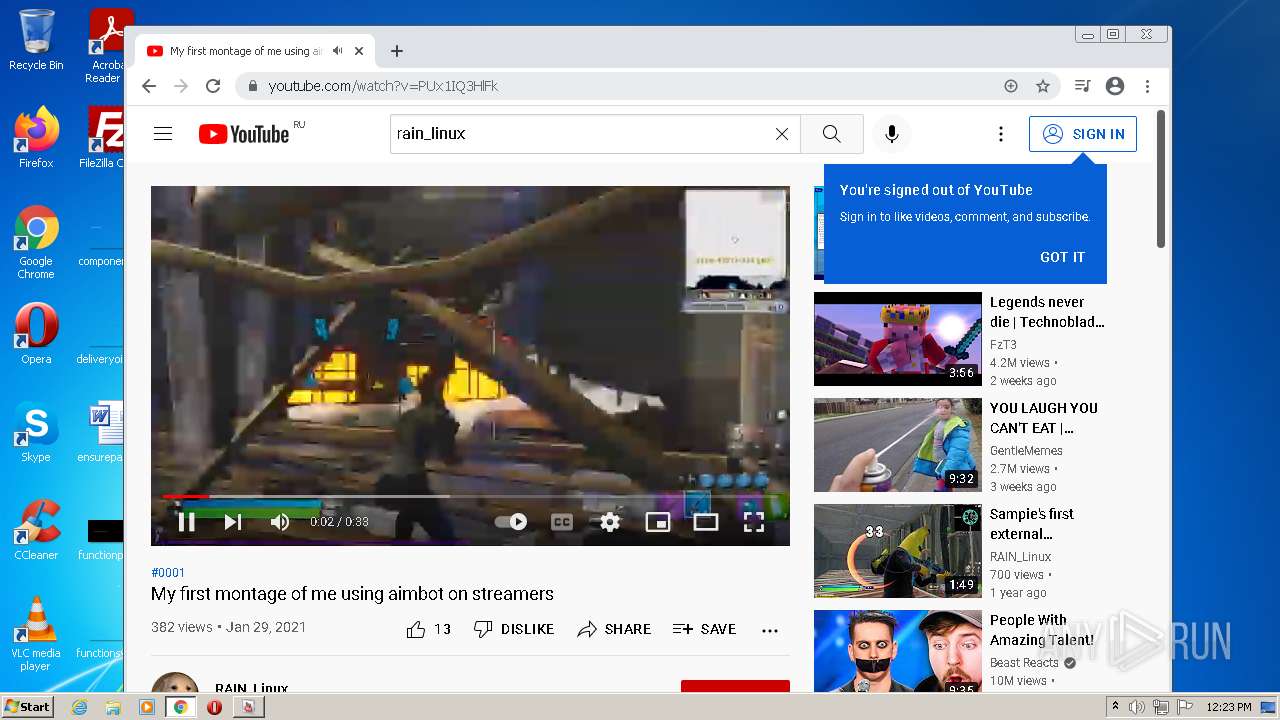Viewport: 1280px width, 720px height.
Task: Open GentleMemes channel name
Action: click(1026, 450)
